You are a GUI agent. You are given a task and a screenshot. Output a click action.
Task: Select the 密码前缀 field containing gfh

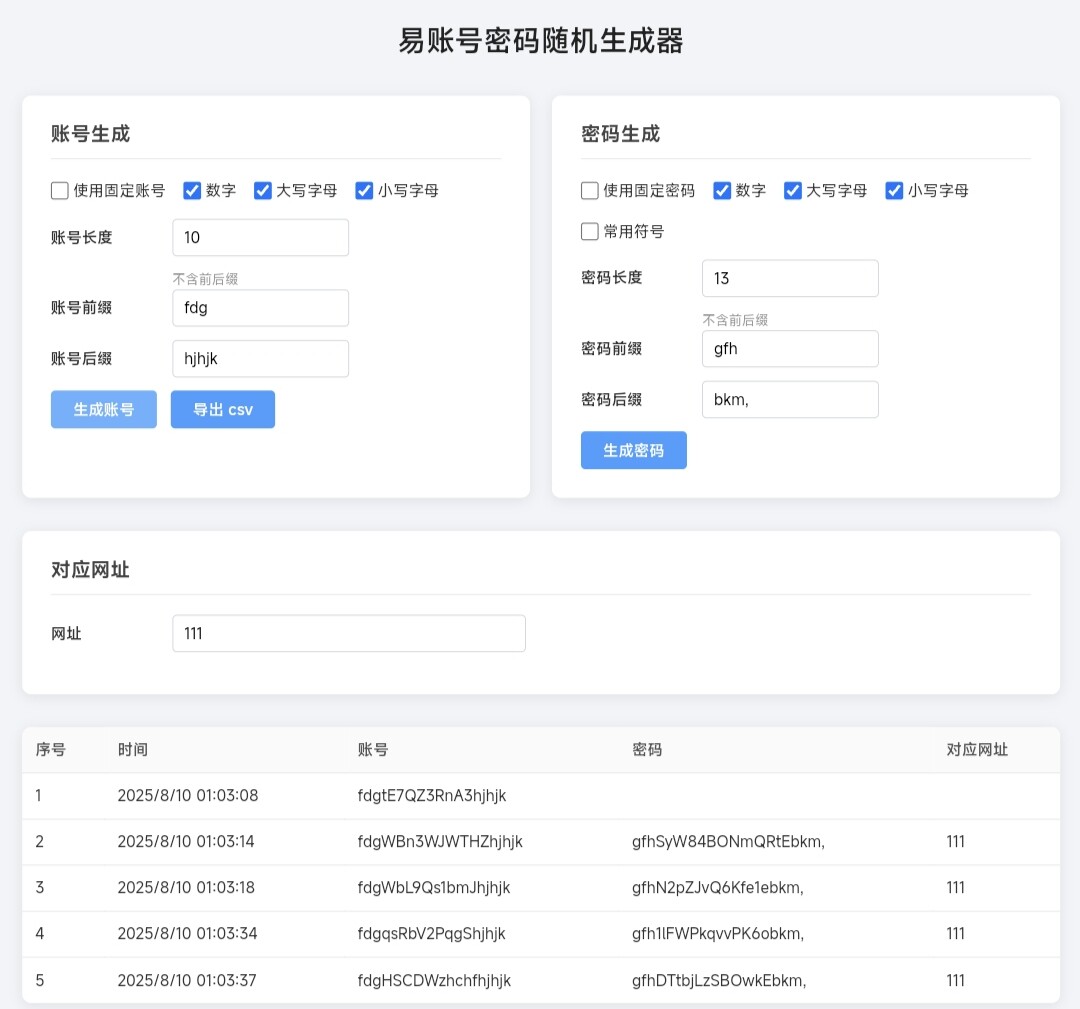(790, 348)
